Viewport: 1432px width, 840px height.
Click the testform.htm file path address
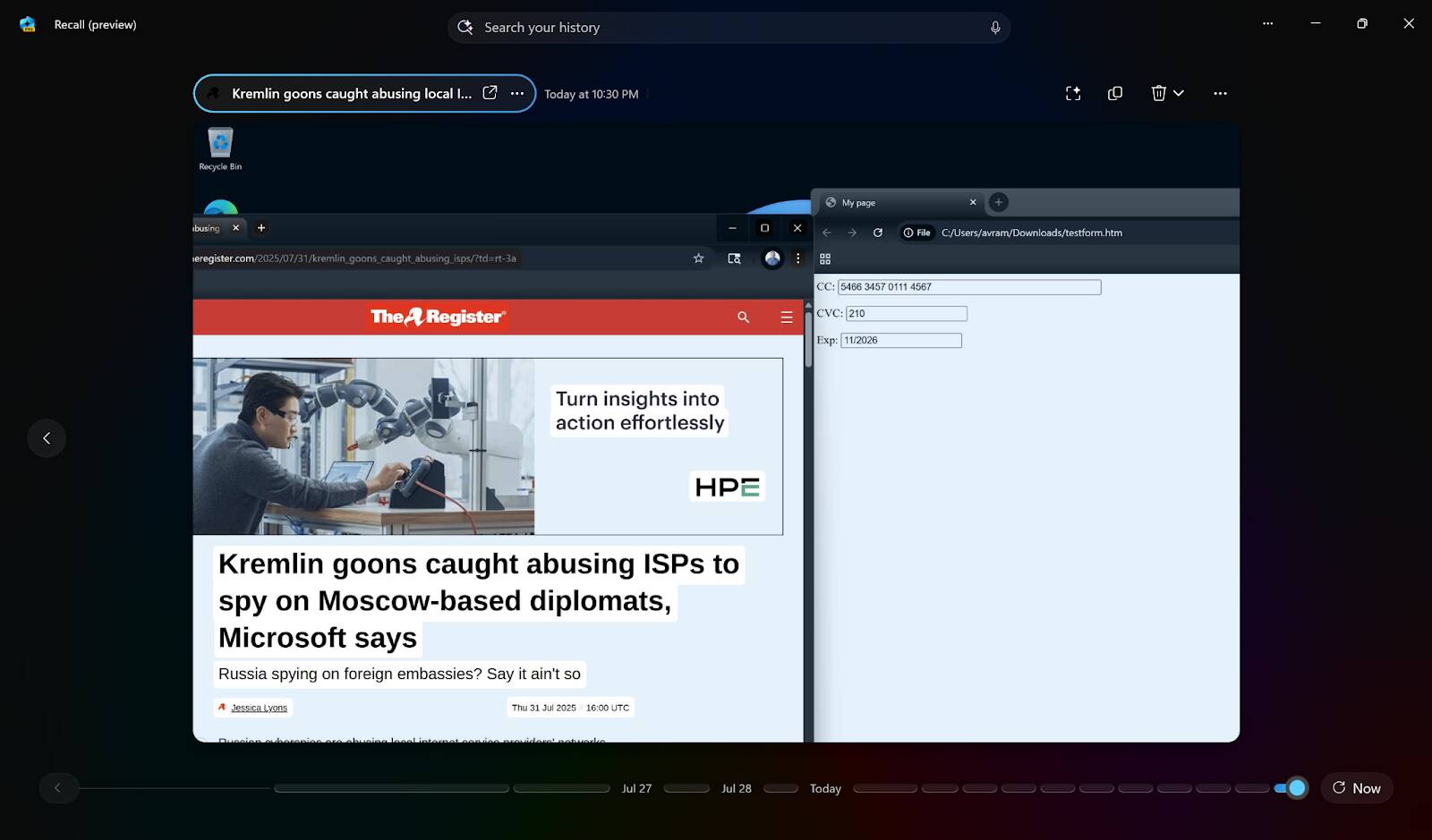click(x=1031, y=233)
